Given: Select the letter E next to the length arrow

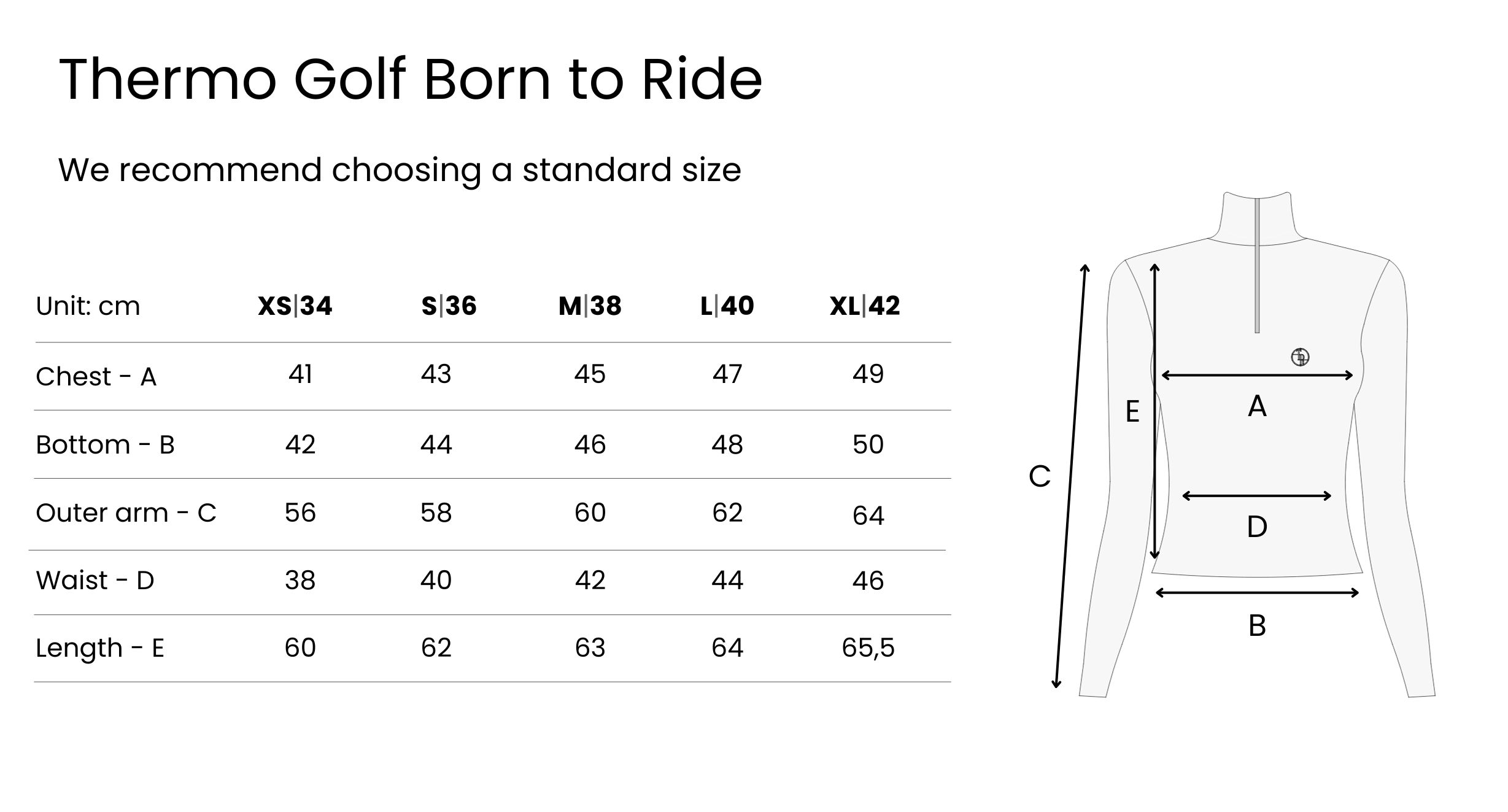Looking at the screenshot, I should pos(1132,411).
